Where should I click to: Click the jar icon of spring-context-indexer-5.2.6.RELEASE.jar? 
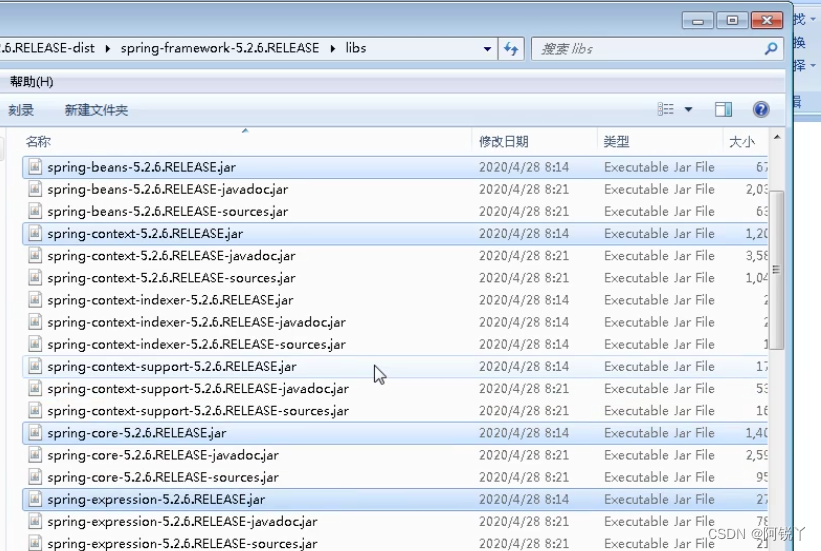click(35, 300)
